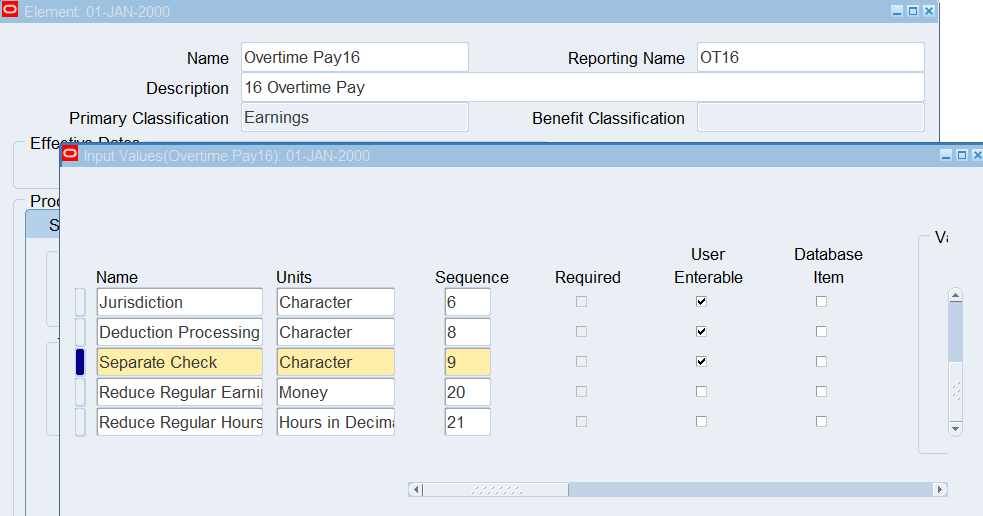Image resolution: width=983 pixels, height=516 pixels.
Task: Minimize the Input Values window
Action: tap(946, 155)
